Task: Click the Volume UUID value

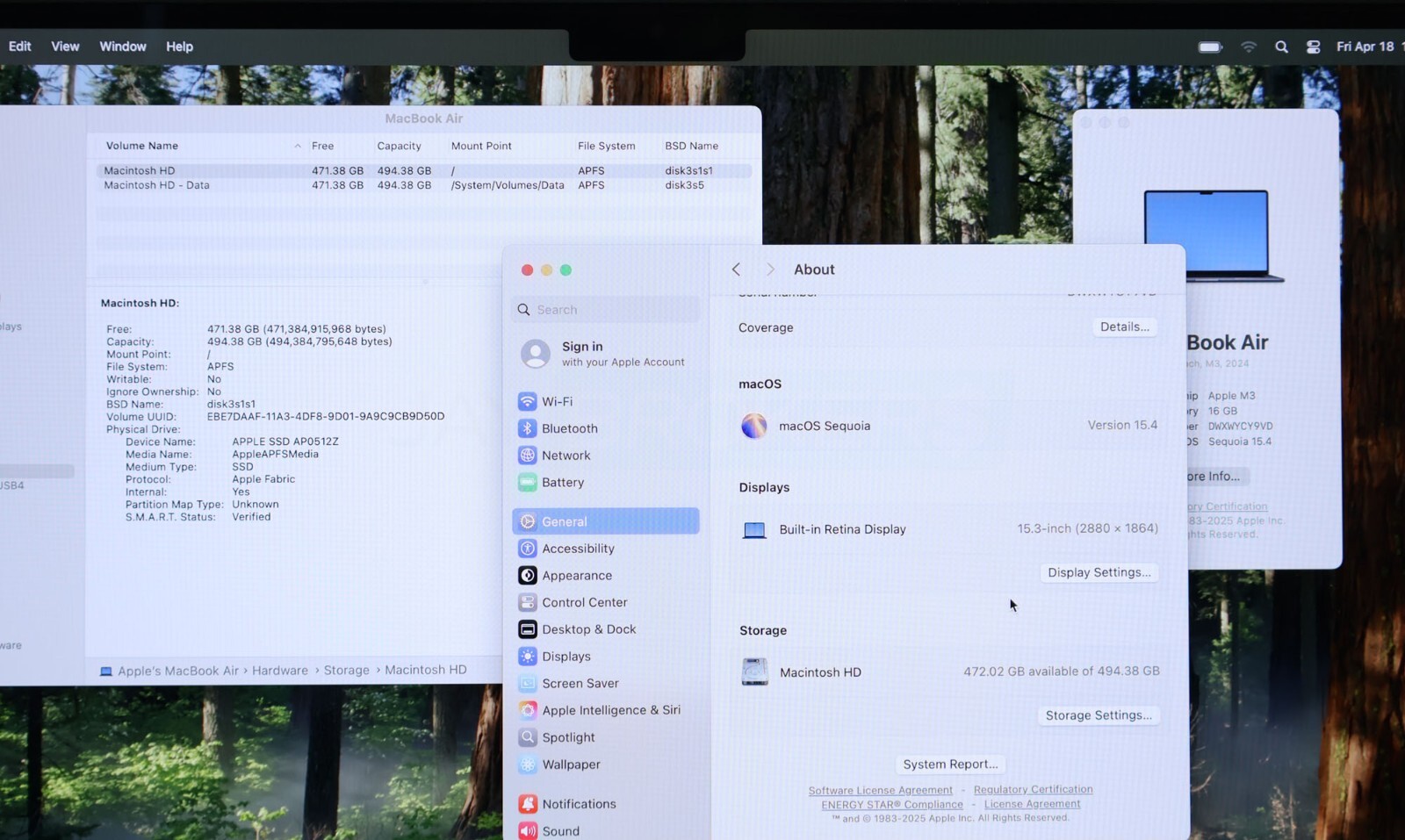Action: (x=326, y=417)
